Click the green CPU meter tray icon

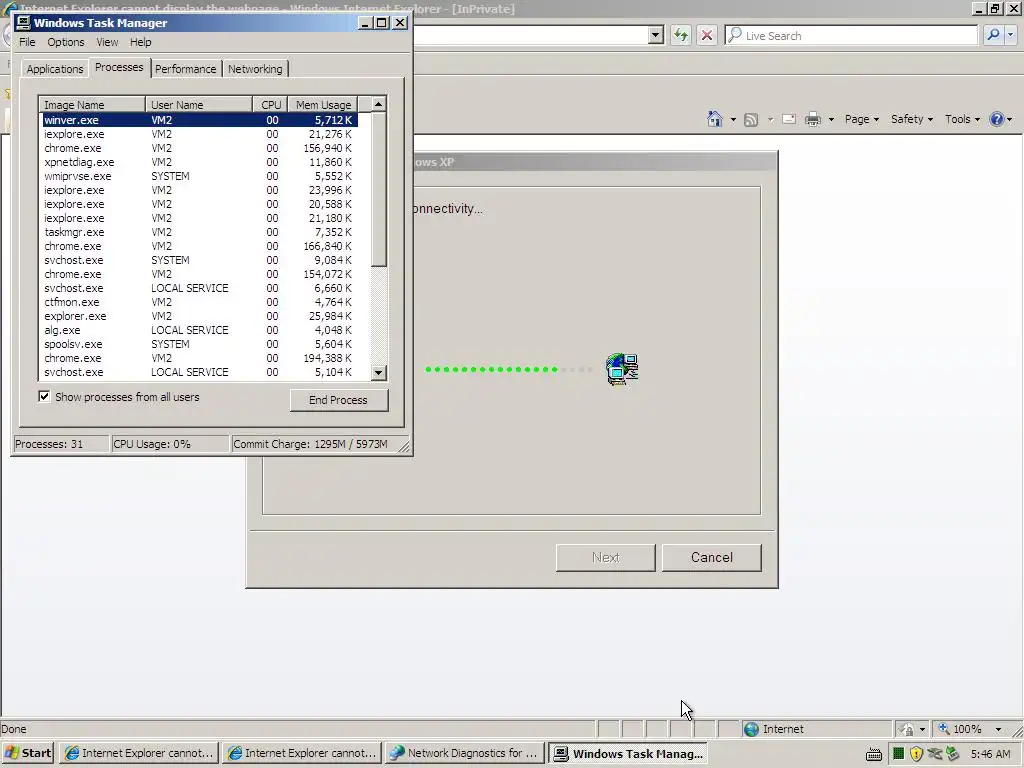click(x=899, y=754)
